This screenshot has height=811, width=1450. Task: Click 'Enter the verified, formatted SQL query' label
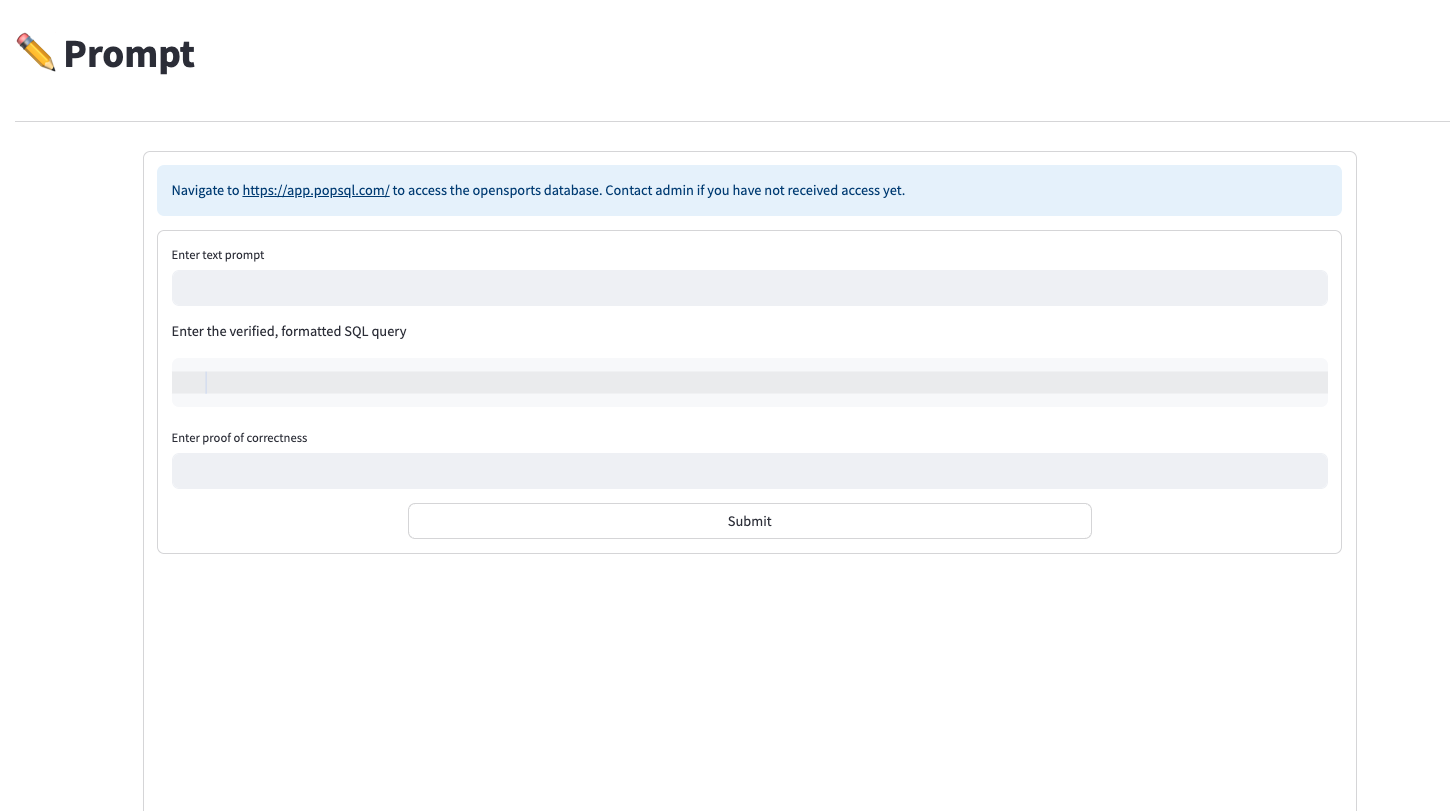(x=289, y=331)
